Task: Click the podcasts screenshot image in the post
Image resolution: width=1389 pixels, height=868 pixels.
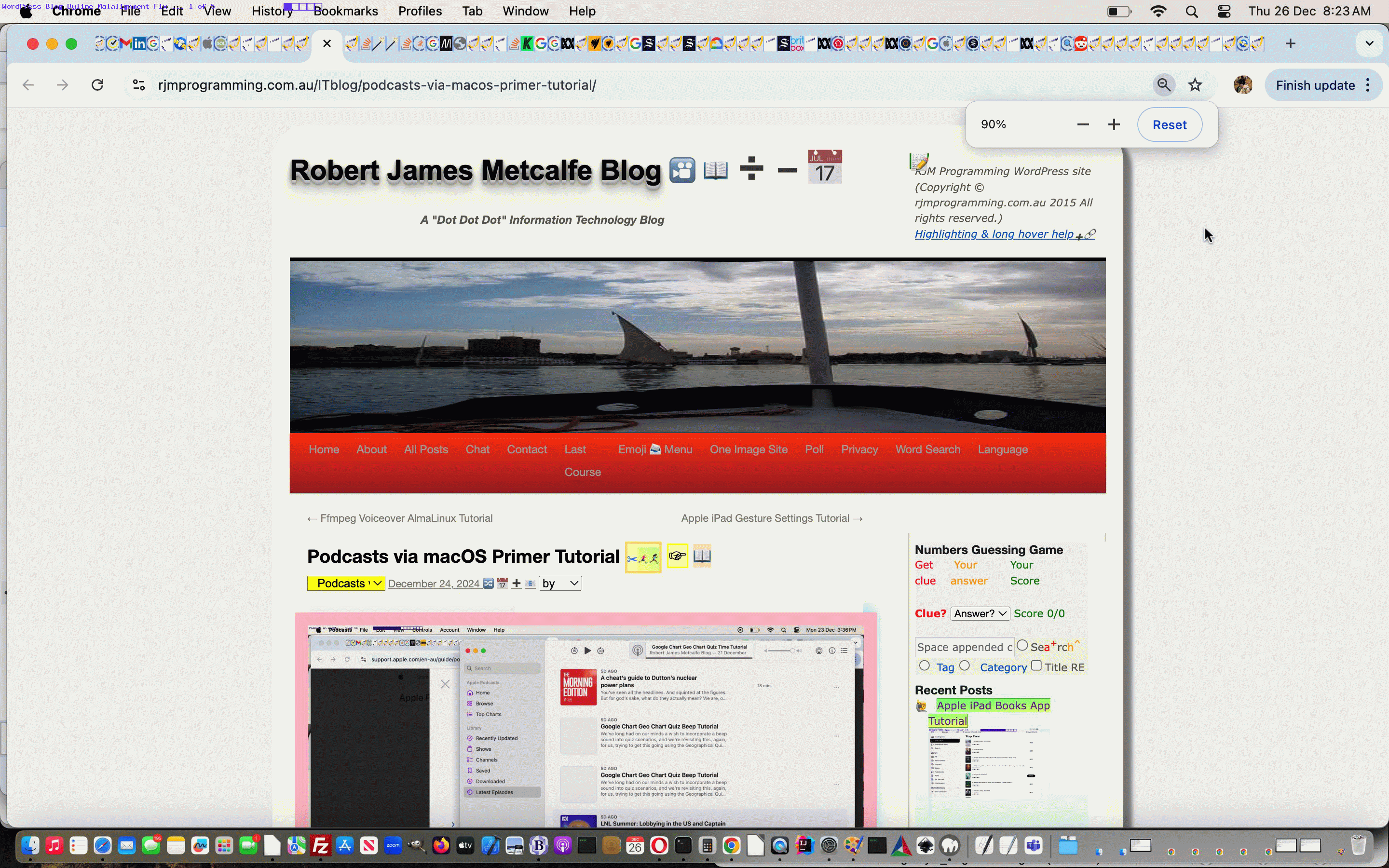Action: tap(586, 720)
